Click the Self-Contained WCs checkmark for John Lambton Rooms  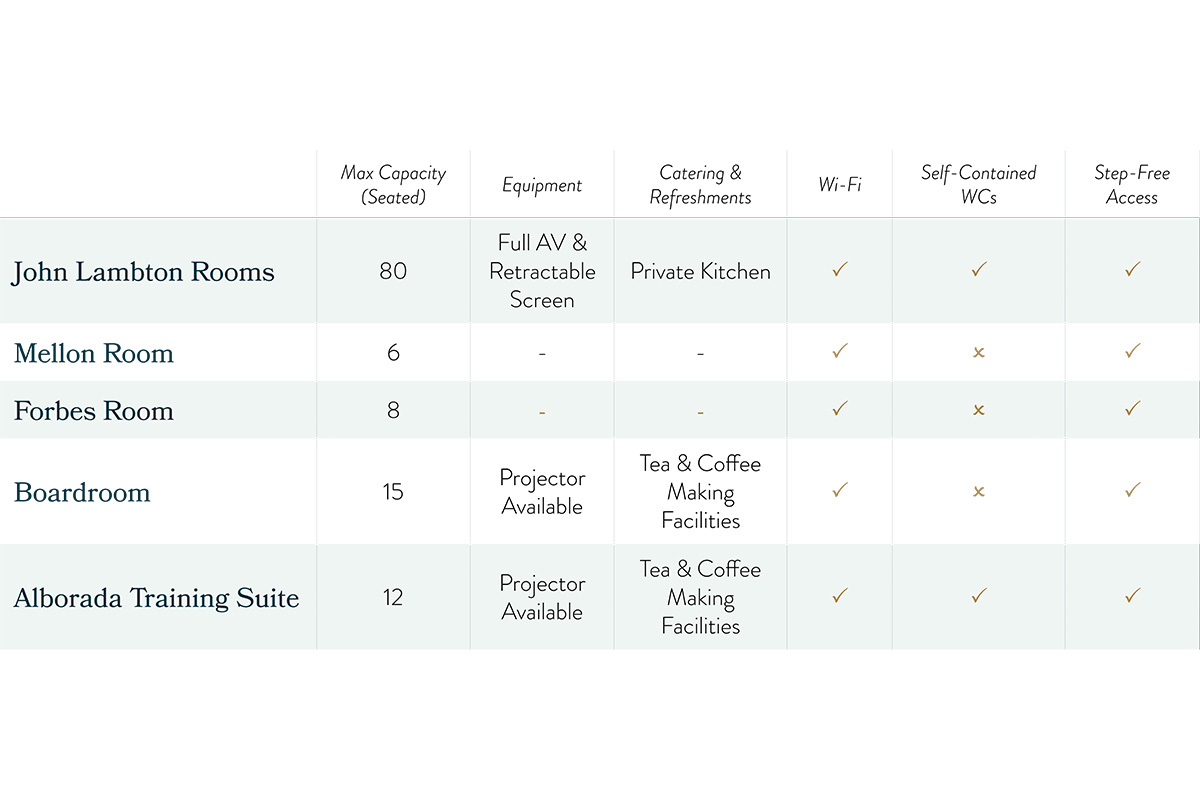979,270
